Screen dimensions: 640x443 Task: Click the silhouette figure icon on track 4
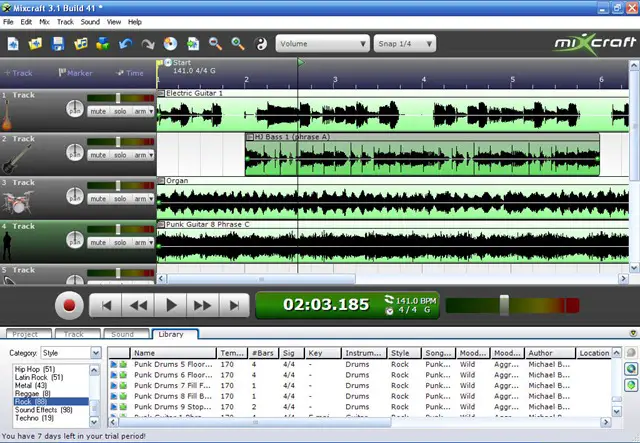coord(7,246)
